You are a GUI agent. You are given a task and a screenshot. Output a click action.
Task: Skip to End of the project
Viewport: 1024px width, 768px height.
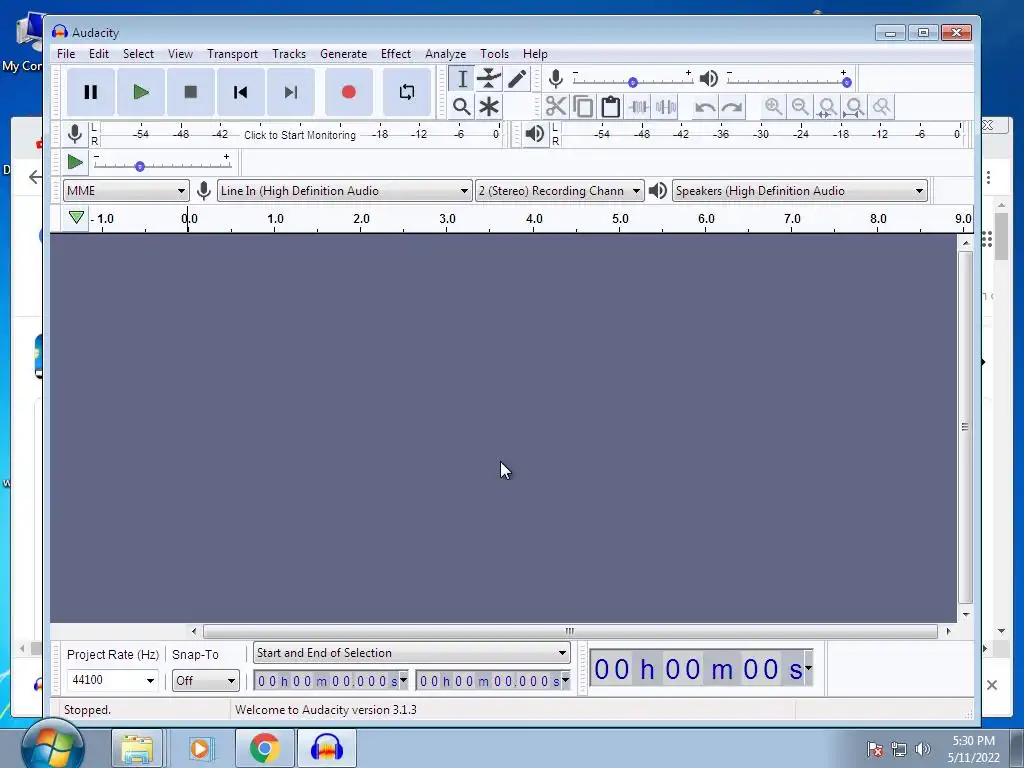pyautogui.click(x=291, y=92)
